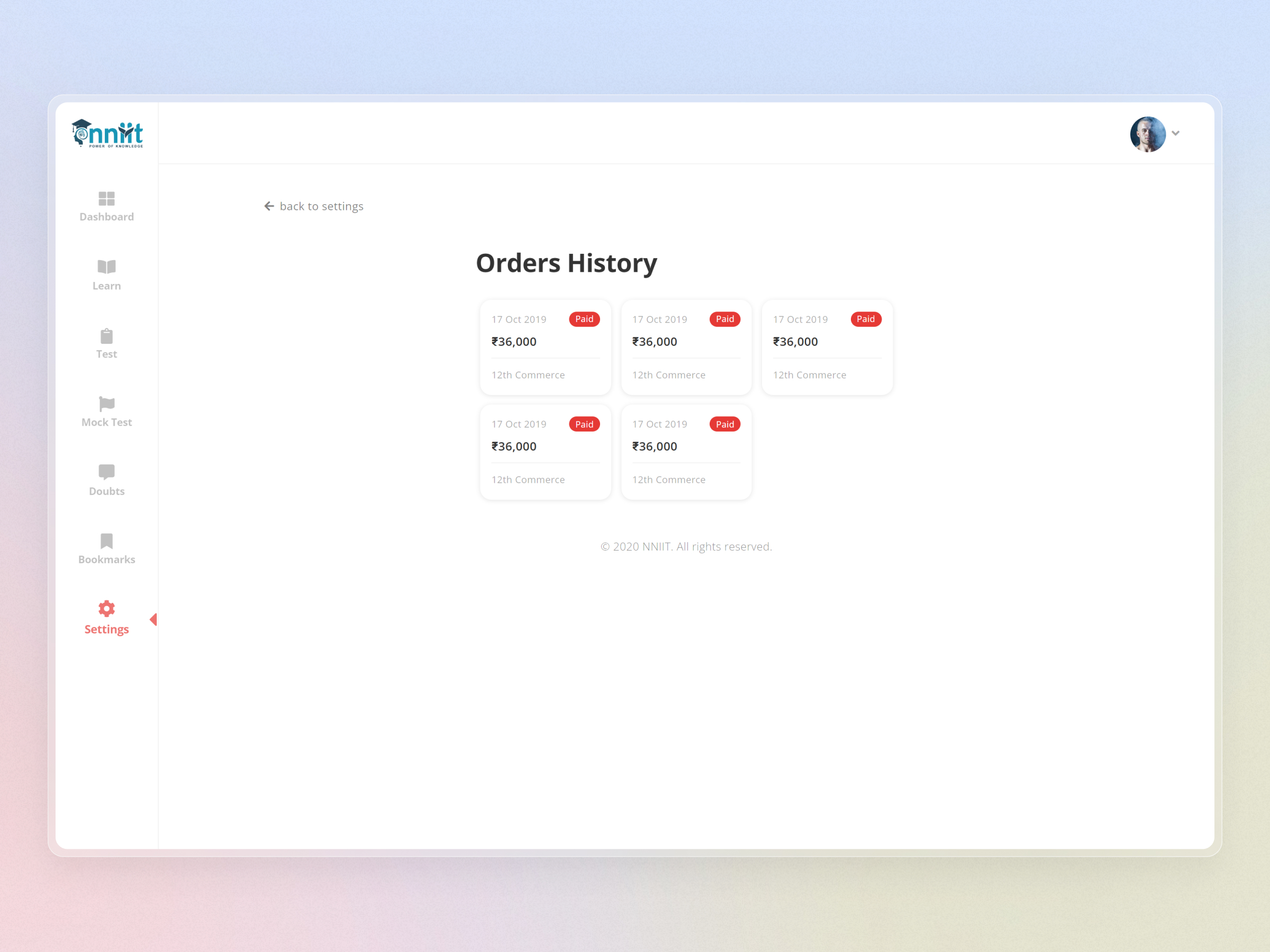Click the Paid badge on the first order
Image resolution: width=1270 pixels, height=952 pixels.
click(x=584, y=319)
